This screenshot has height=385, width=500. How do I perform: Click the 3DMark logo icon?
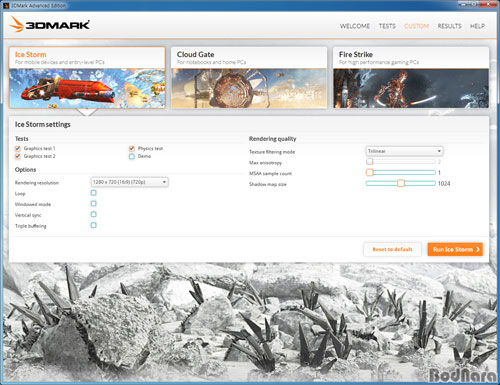(x=17, y=24)
